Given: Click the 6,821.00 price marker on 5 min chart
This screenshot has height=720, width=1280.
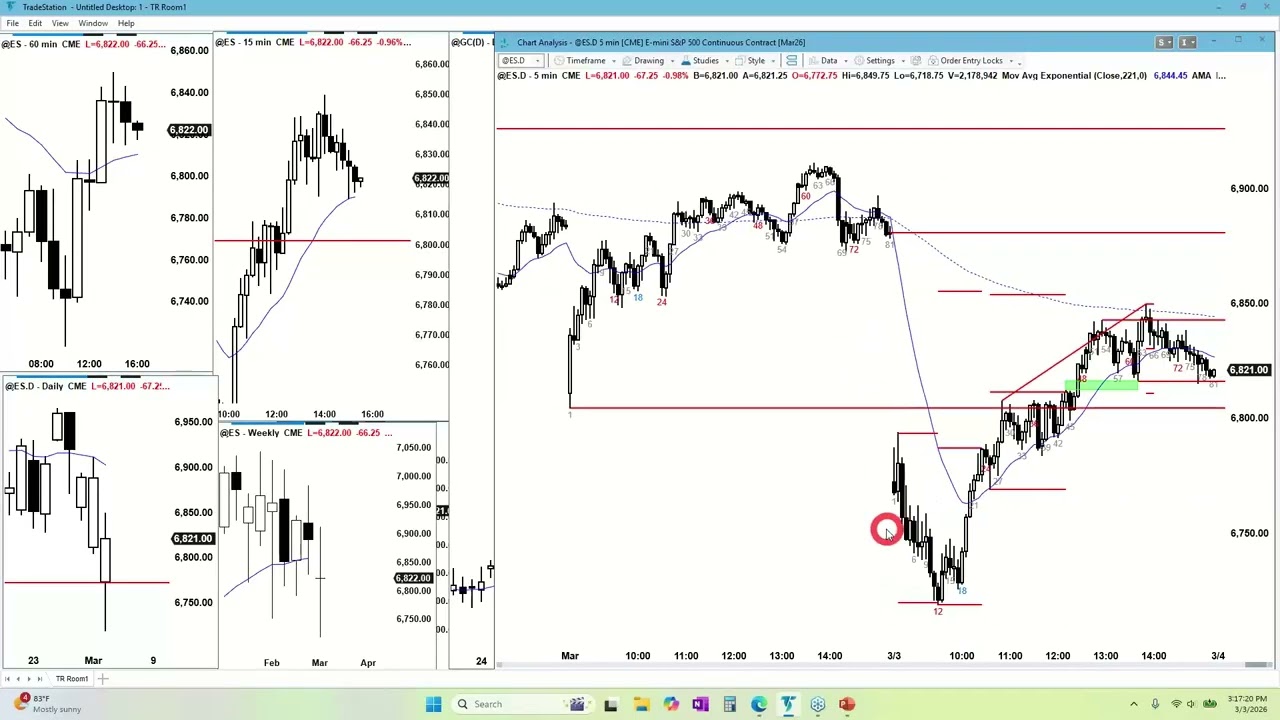Looking at the screenshot, I should pos(1249,370).
